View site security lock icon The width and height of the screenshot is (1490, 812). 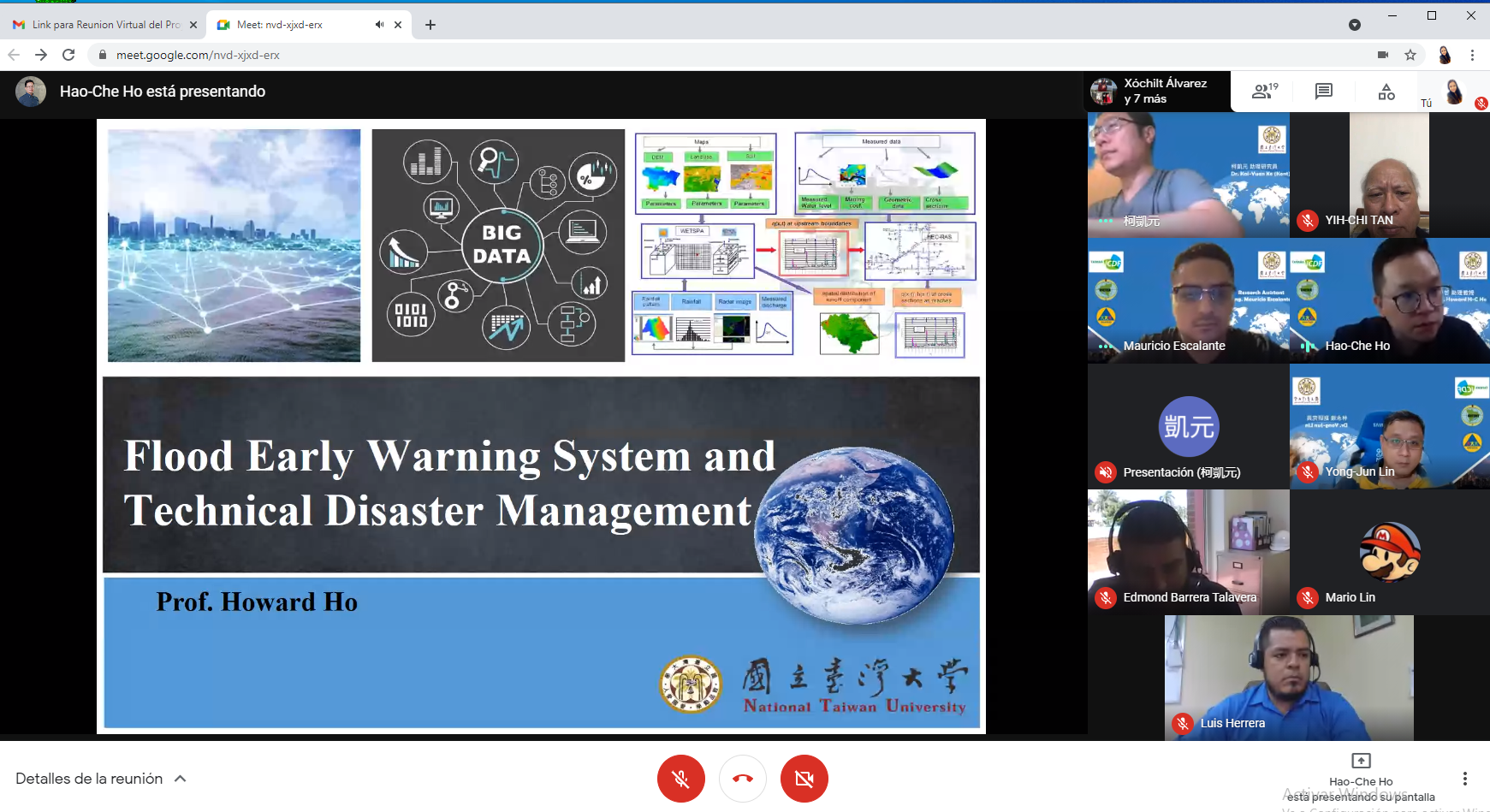pos(103,55)
